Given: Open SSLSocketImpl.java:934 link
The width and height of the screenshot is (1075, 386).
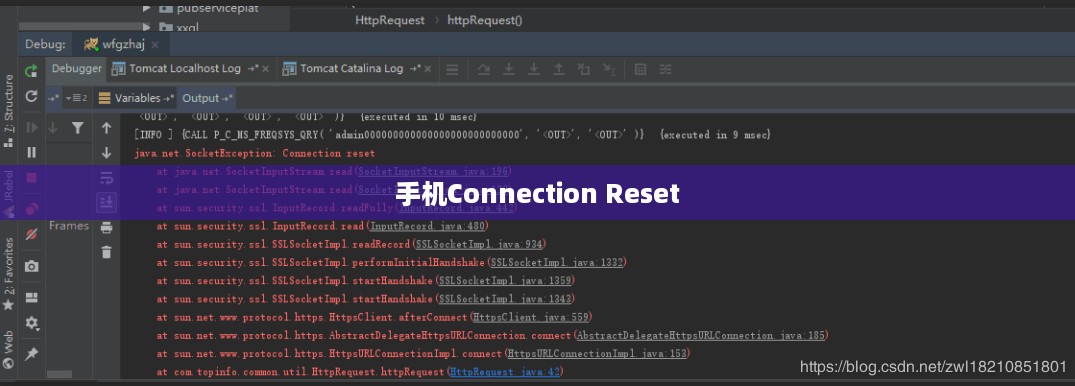Looking at the screenshot, I should coord(479,244).
